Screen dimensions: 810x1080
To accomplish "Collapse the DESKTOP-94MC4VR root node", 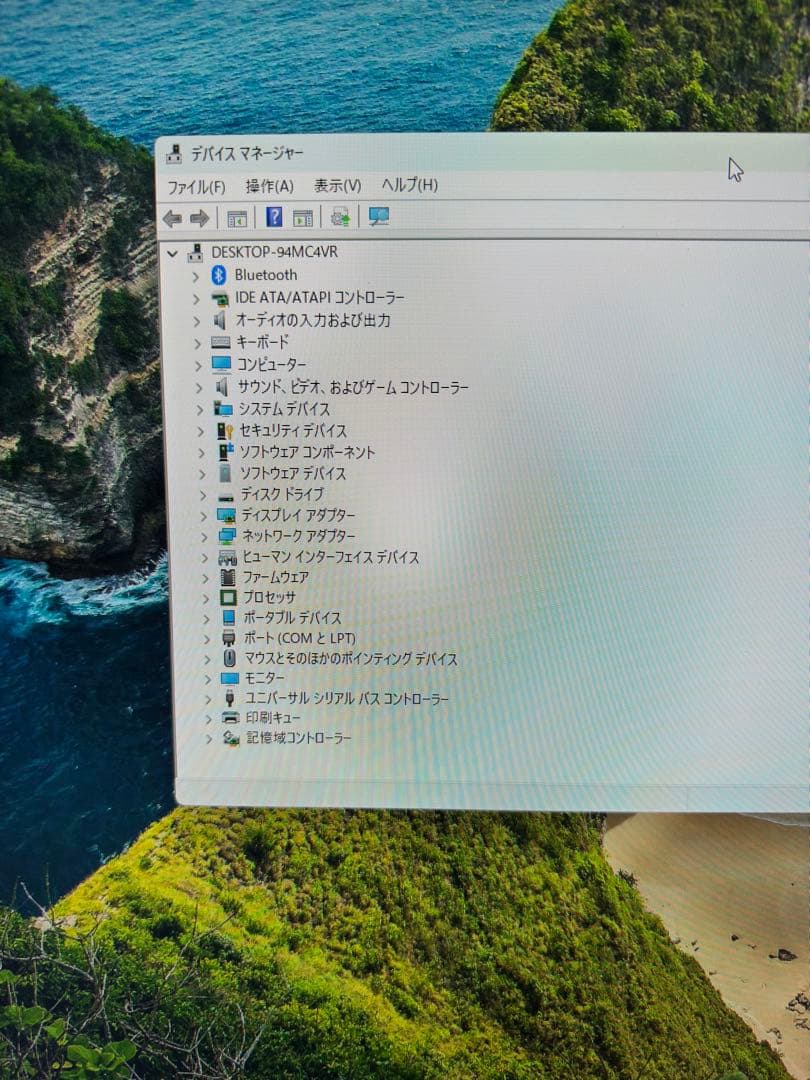I will pyautogui.click(x=172, y=252).
